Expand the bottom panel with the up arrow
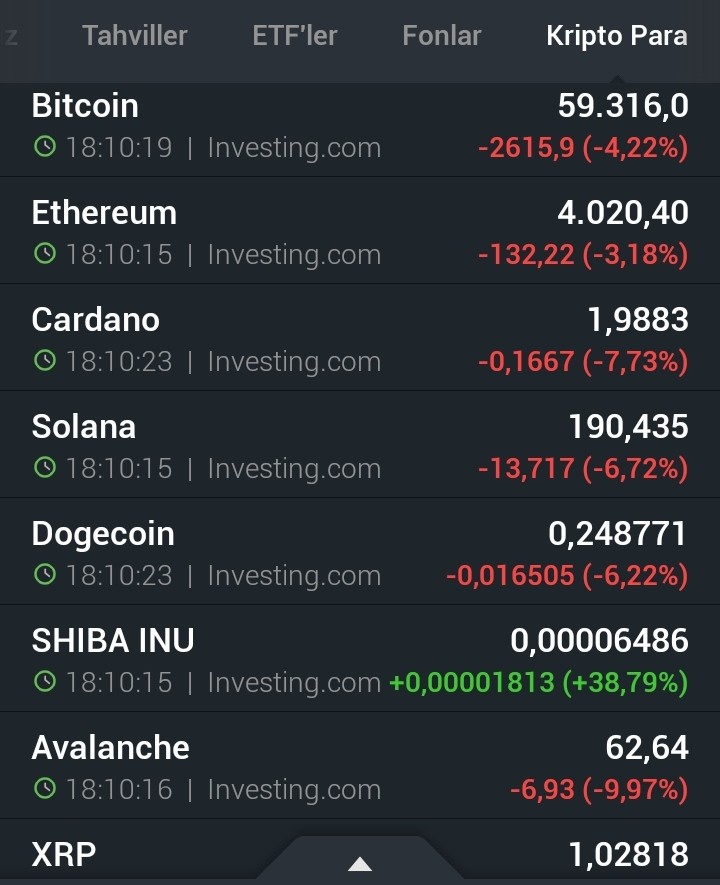The image size is (720, 885). pos(359,864)
